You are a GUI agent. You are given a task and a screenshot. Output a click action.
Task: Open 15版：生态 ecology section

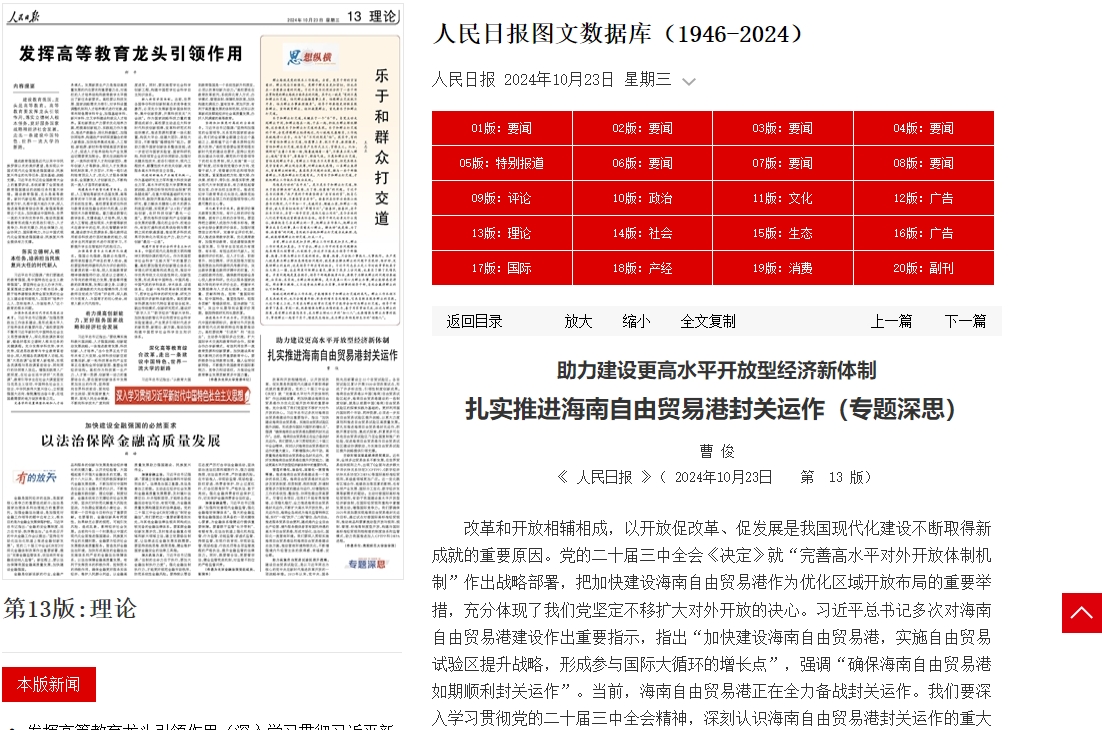pos(783,233)
